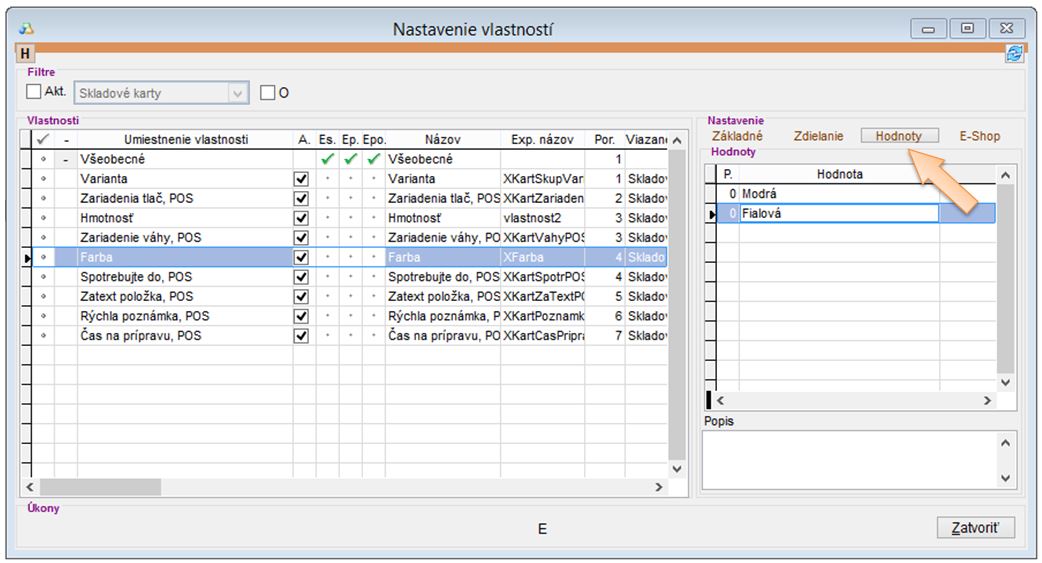Collapse the Všeobecné group with minus sign
Image resolution: width=1042 pixels, height=563 pixels.
tap(66, 159)
